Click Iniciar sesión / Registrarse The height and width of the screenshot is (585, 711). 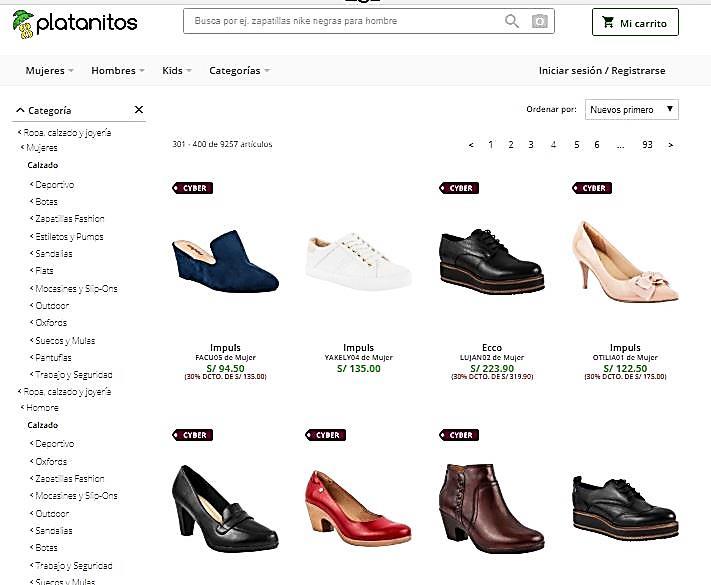click(602, 71)
